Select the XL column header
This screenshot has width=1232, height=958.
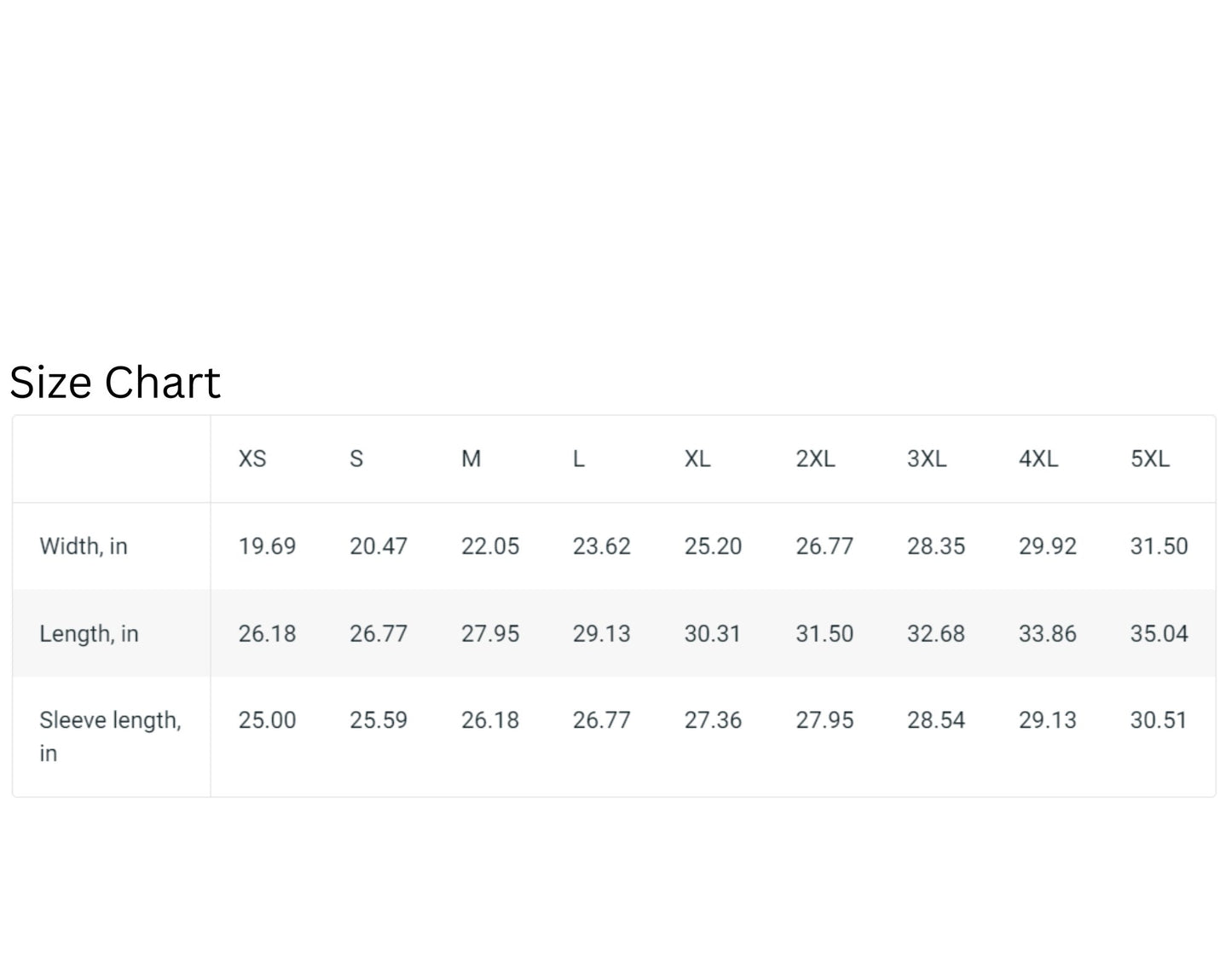click(697, 459)
